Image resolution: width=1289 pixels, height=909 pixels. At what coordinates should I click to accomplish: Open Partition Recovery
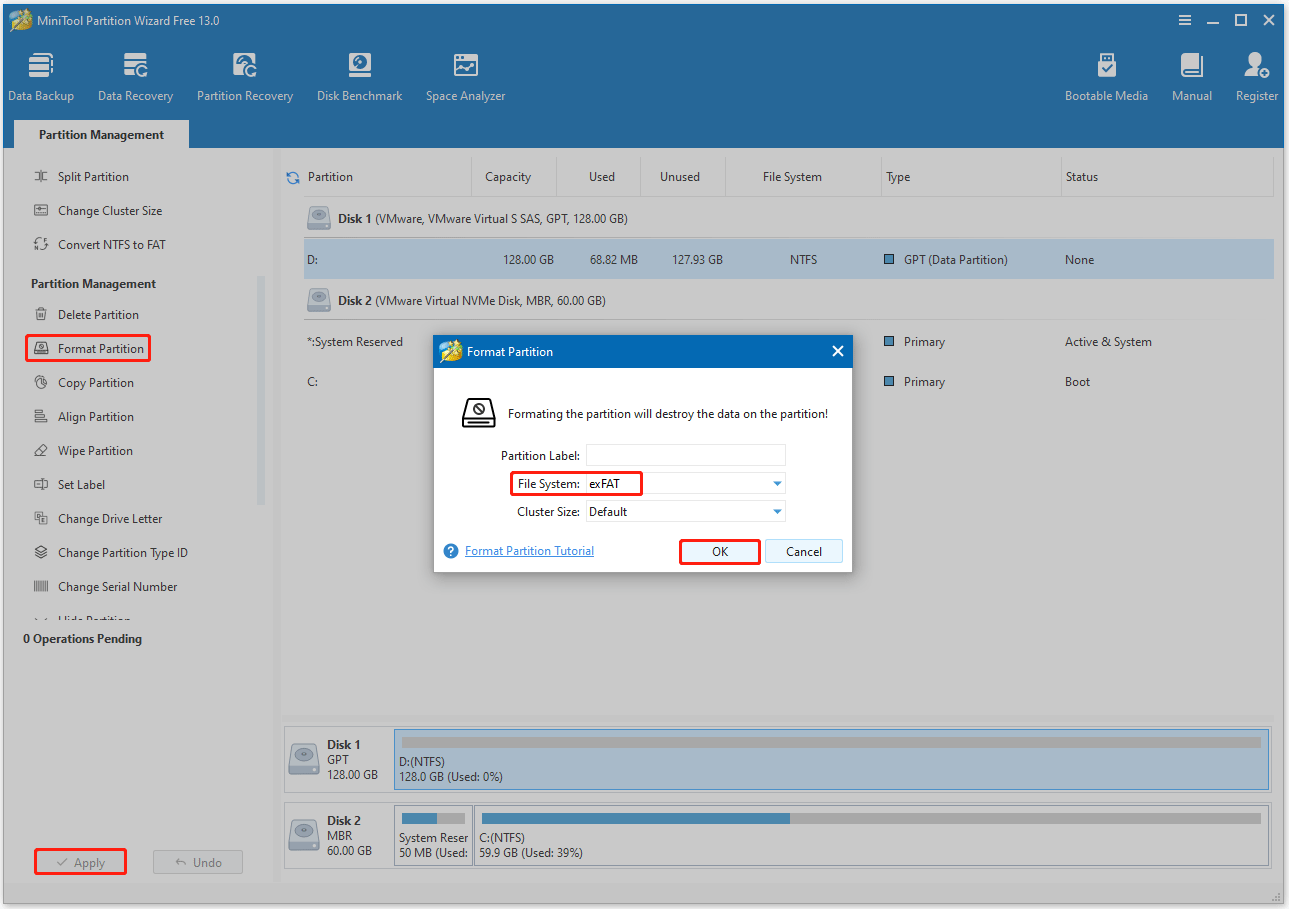pyautogui.click(x=244, y=75)
